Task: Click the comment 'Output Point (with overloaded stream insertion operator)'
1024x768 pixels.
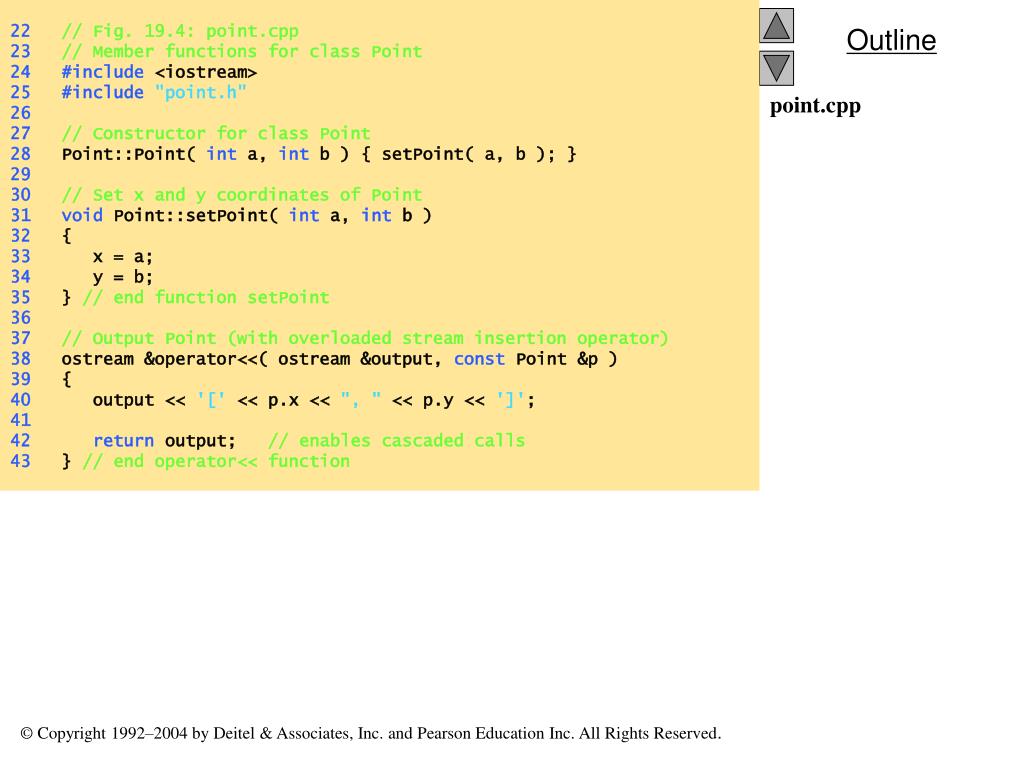Action: click(x=364, y=338)
